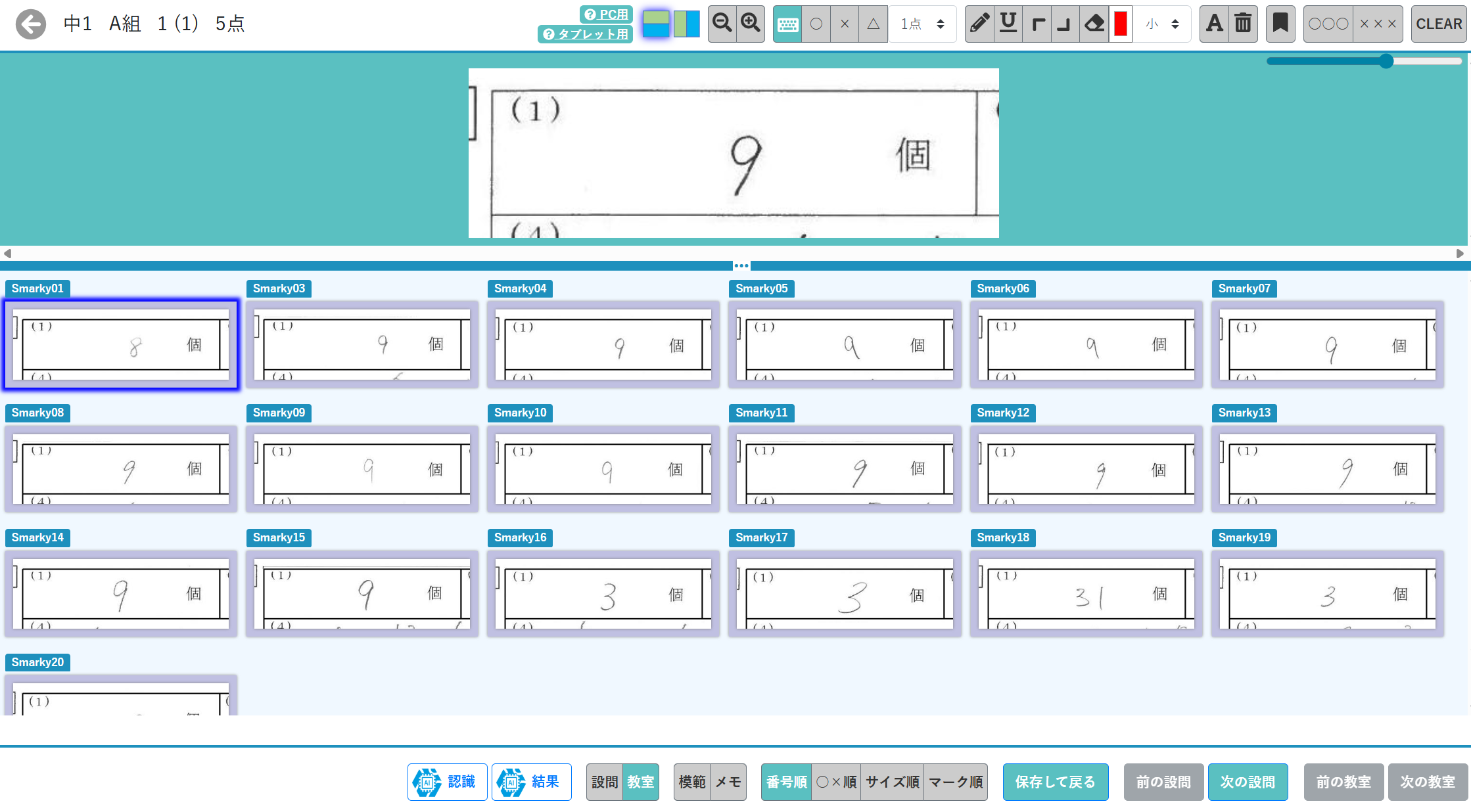This screenshot has height=812, width=1471.
Task: Select the サイズ順 sort tab
Action: point(892,782)
